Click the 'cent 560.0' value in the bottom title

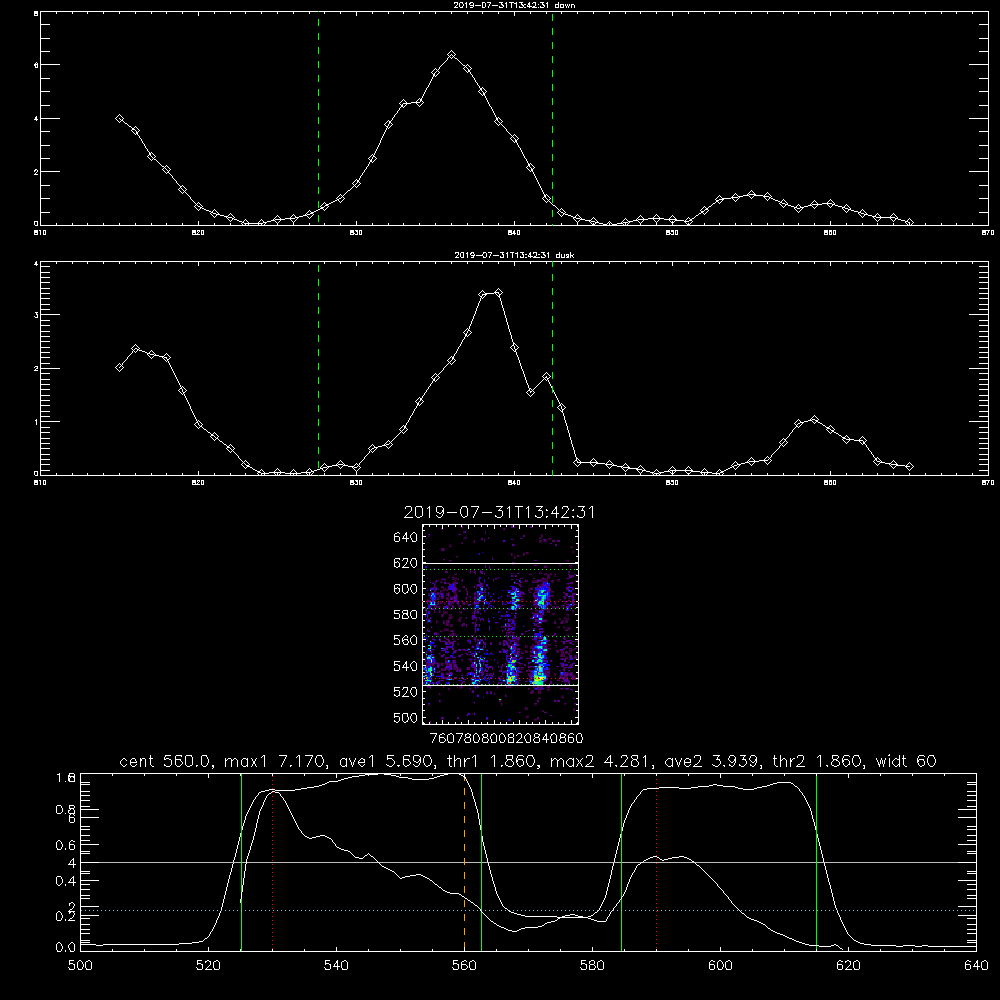tap(166, 761)
